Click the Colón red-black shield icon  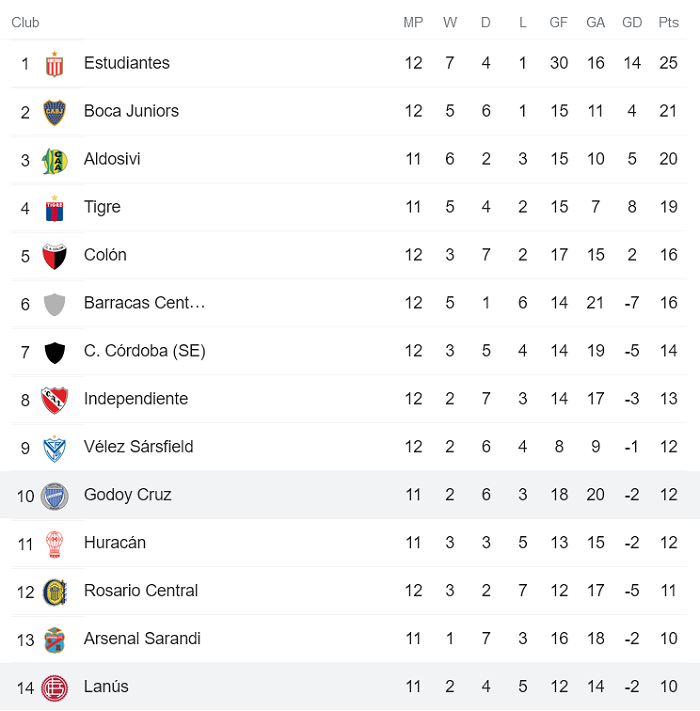tap(55, 256)
